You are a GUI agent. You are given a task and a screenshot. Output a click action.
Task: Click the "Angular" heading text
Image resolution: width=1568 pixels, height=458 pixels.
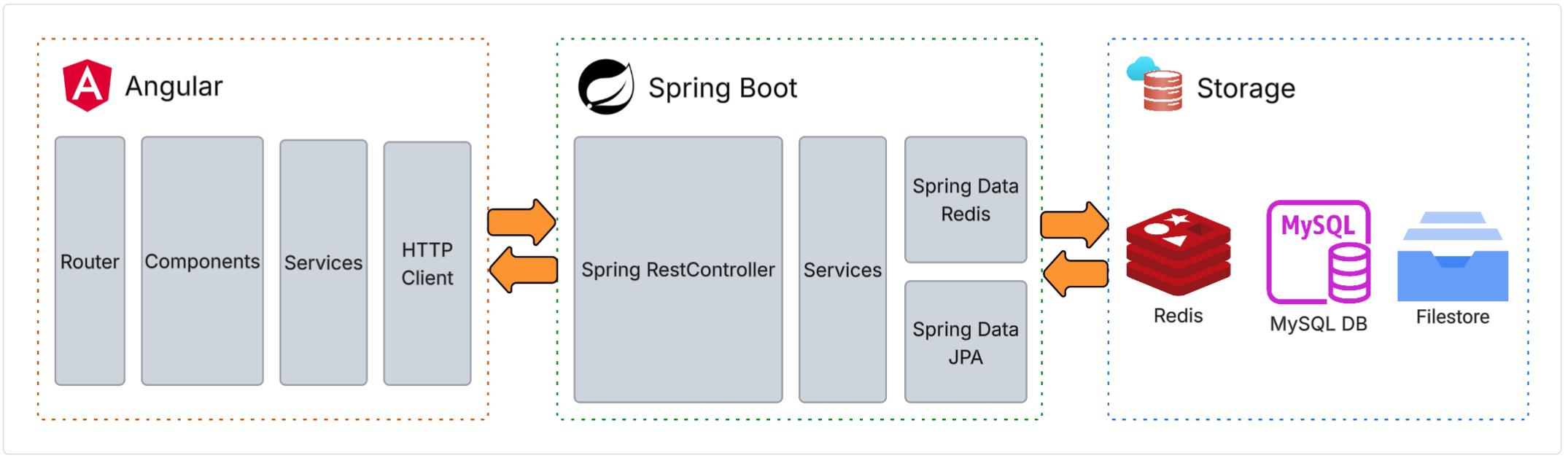point(174,87)
